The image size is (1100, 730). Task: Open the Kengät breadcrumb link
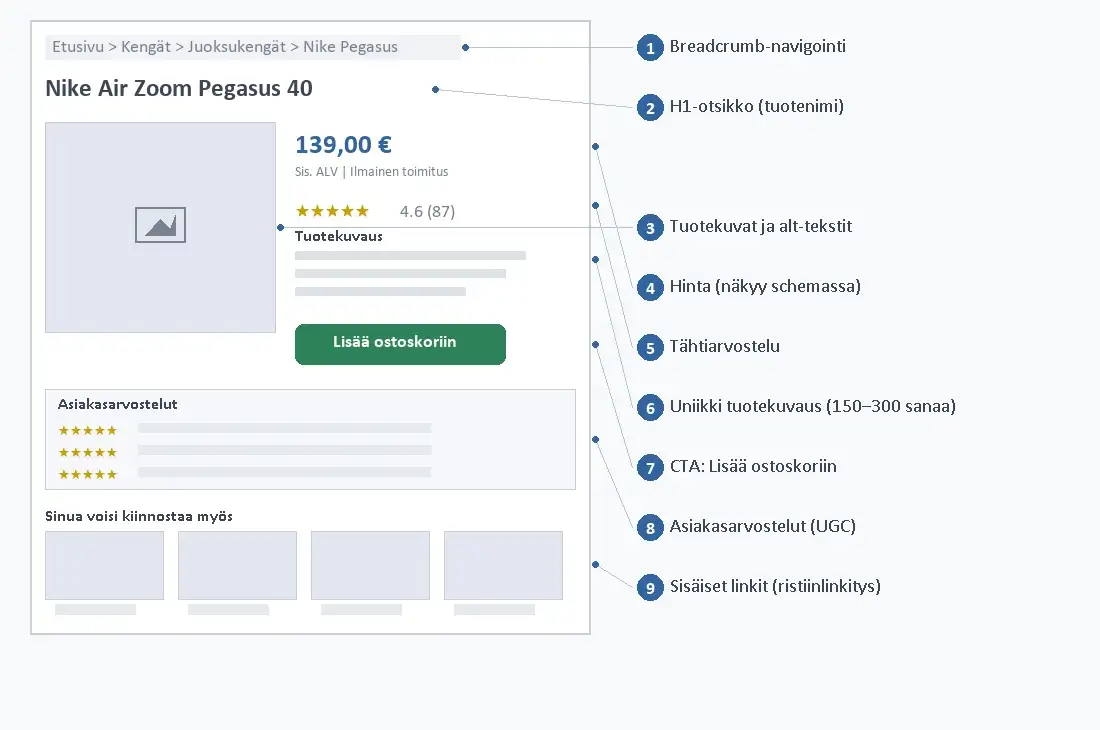click(x=146, y=47)
